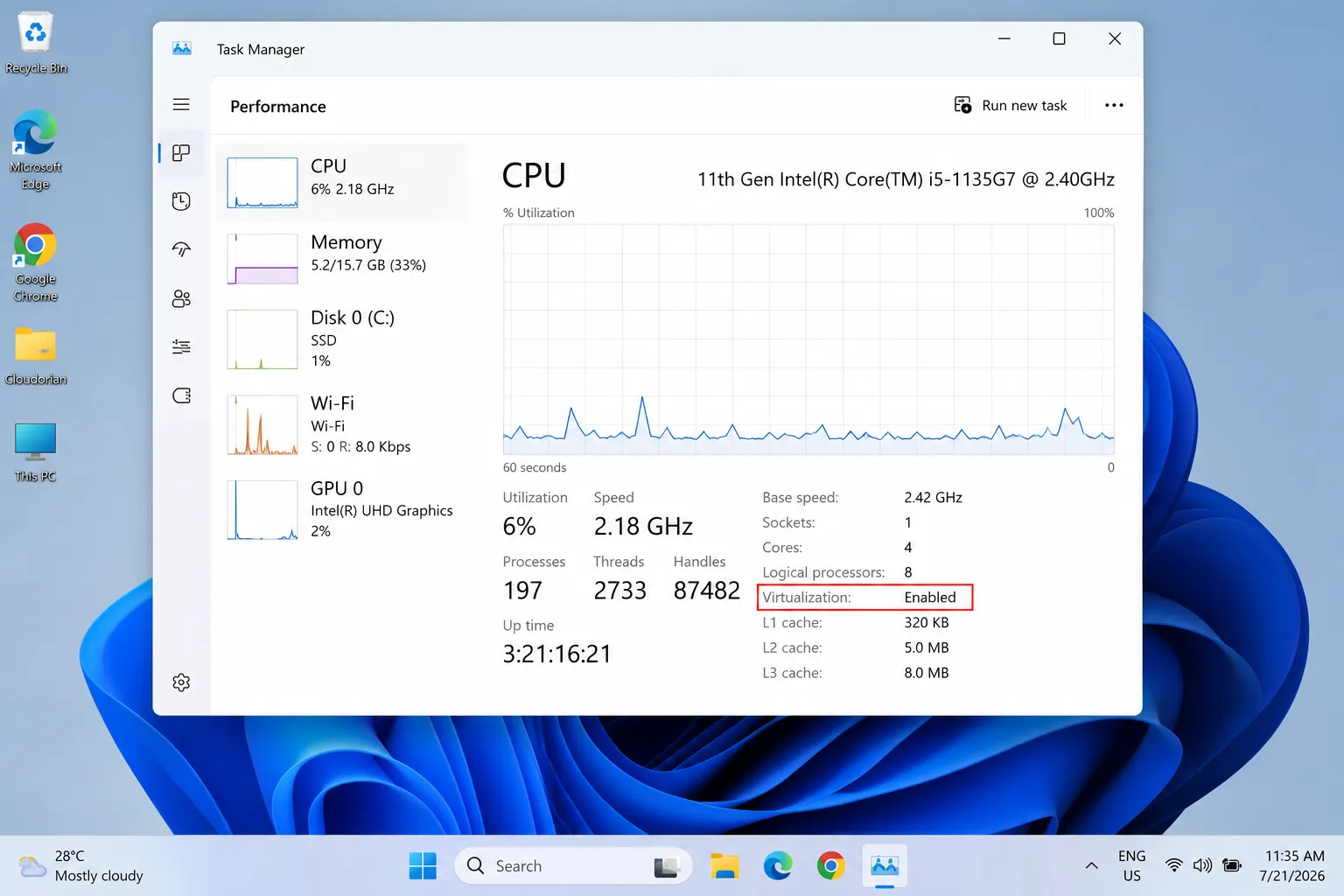The image size is (1344, 896).
Task: Open the weather widget Mostly cloudy
Action: point(80,866)
